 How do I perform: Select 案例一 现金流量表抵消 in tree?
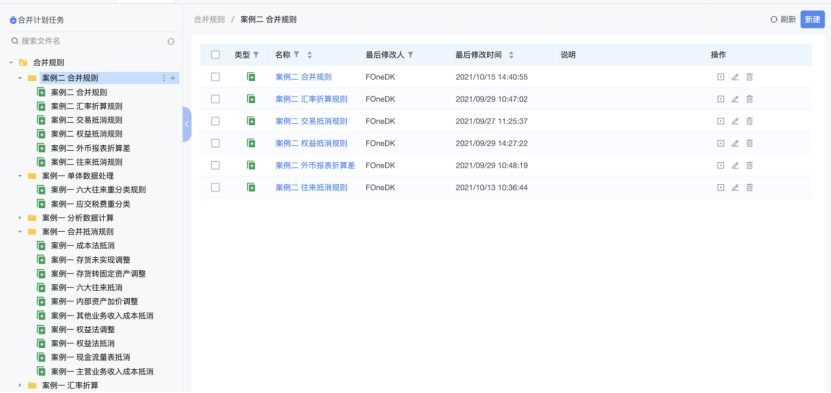pos(91,358)
